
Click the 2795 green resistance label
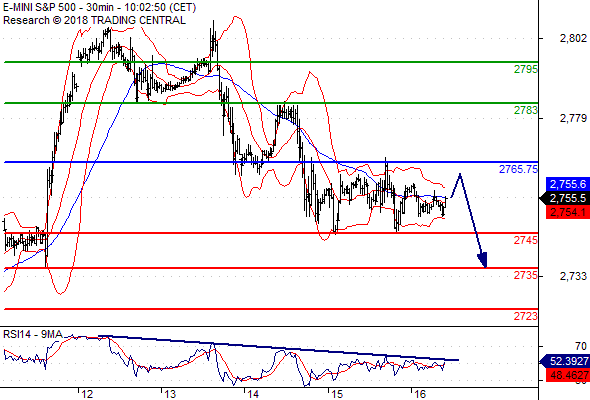(526, 69)
